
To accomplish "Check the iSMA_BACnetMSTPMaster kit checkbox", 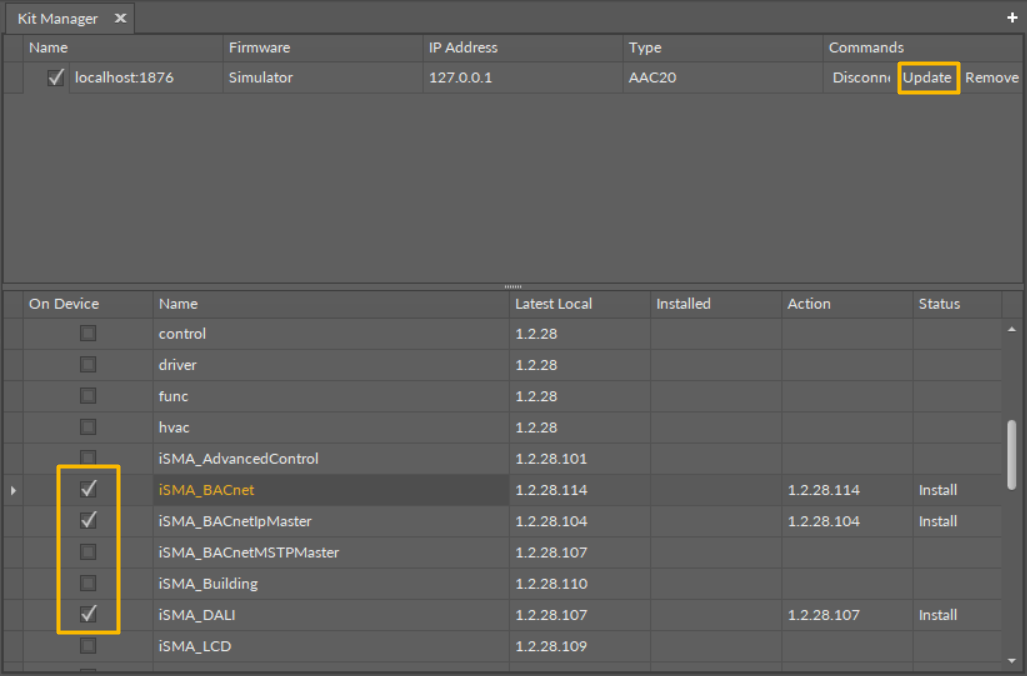I will click(88, 552).
